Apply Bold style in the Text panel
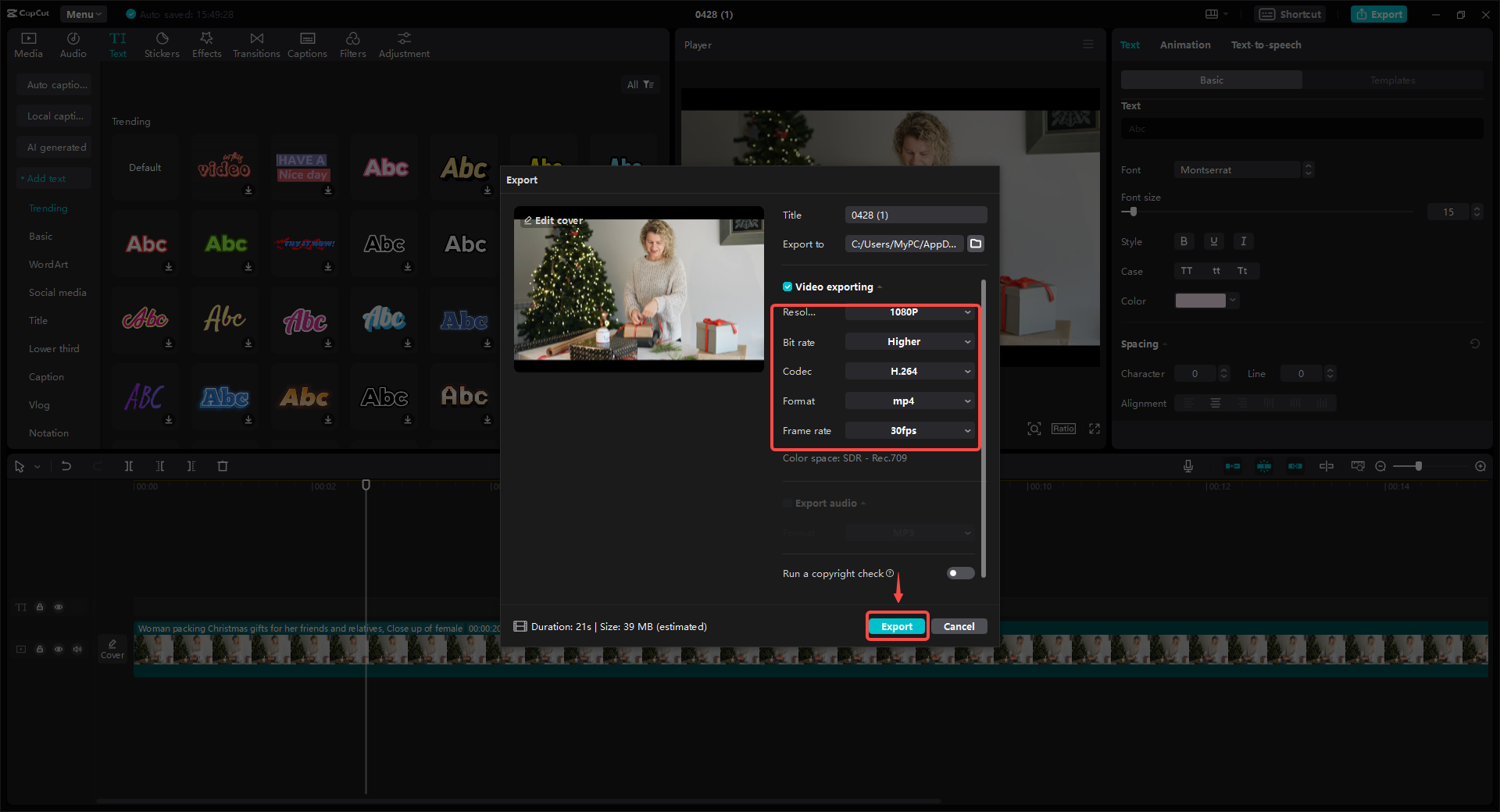 tap(1184, 241)
